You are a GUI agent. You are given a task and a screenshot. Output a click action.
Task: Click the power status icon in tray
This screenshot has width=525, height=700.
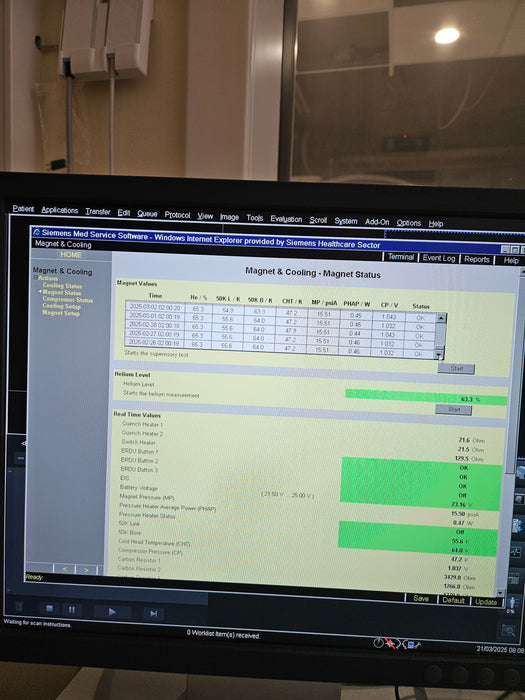pos(378,643)
